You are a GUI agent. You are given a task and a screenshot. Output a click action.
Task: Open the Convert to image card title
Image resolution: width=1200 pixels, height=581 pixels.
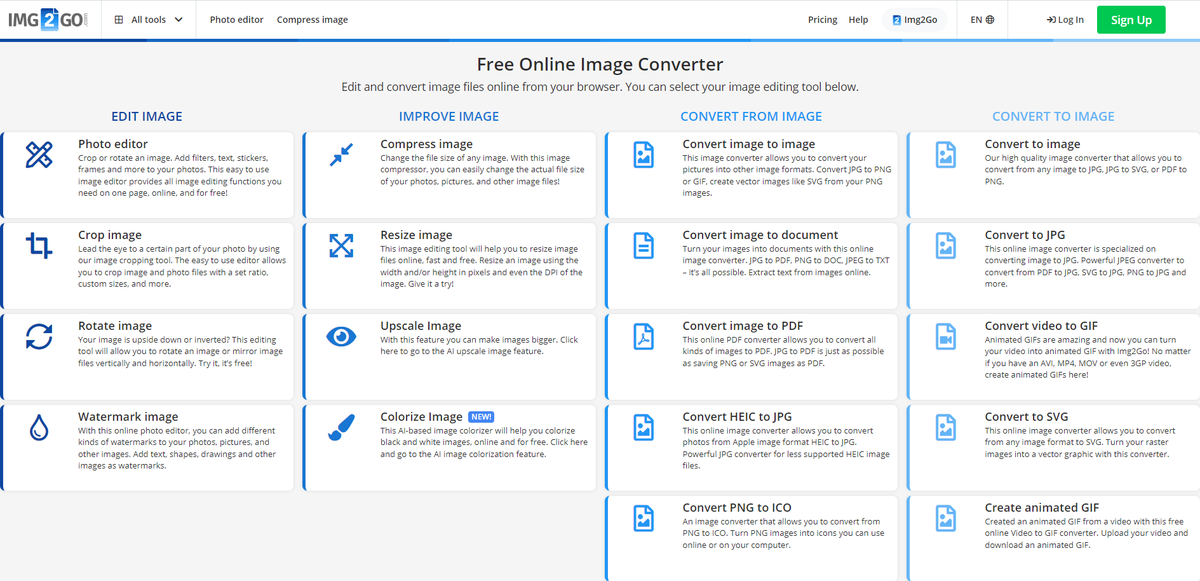coord(1032,144)
